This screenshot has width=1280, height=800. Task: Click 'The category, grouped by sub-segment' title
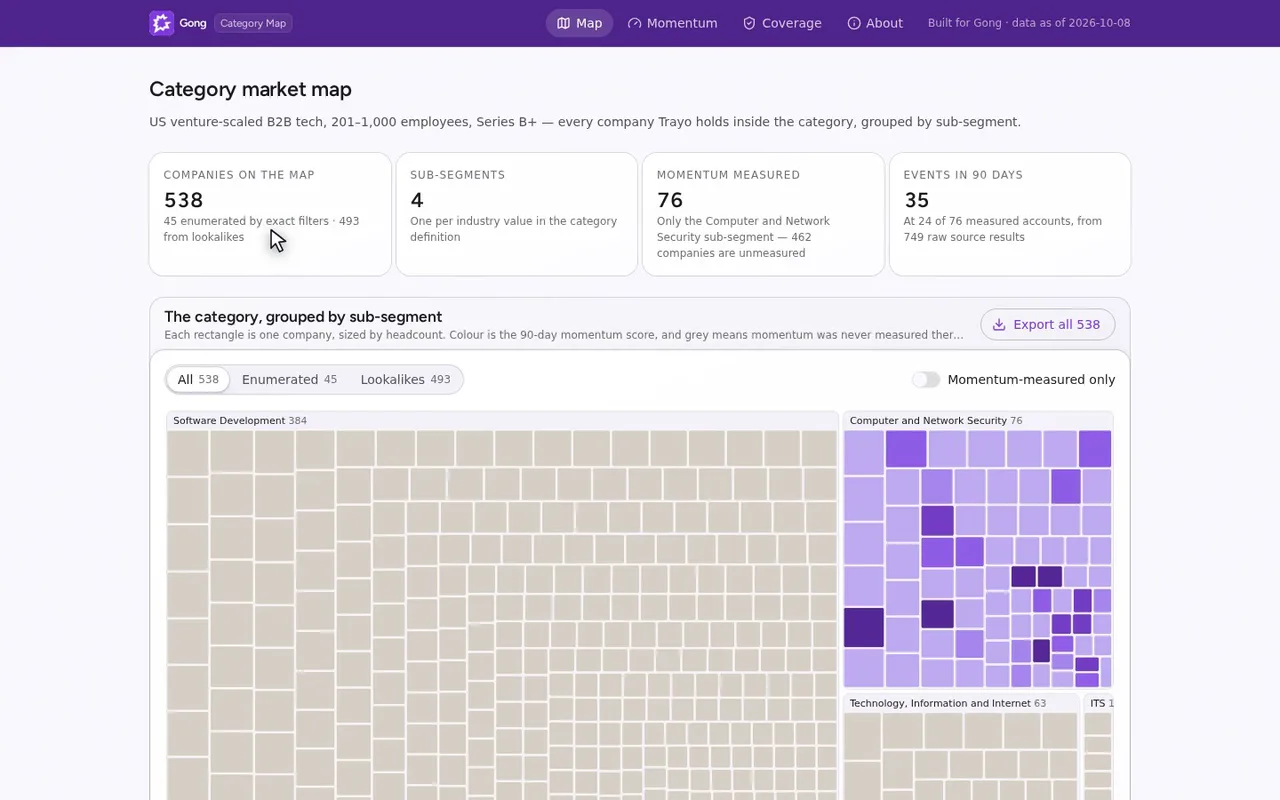pos(303,317)
